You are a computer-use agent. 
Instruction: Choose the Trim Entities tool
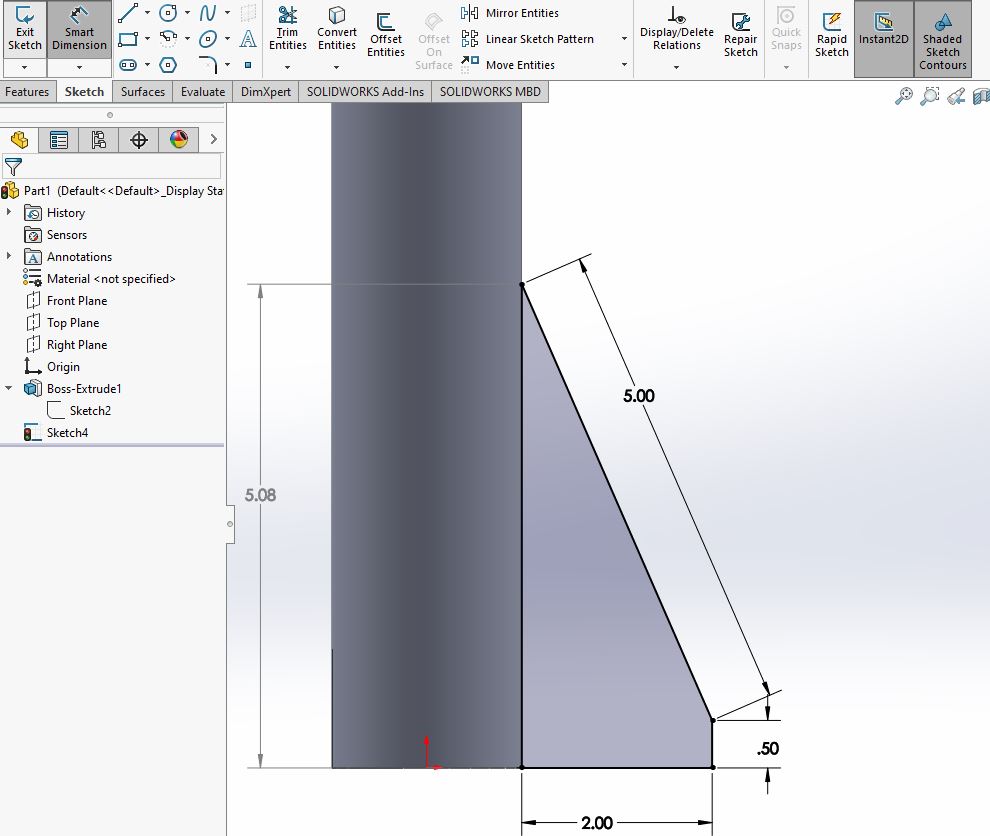[287, 29]
